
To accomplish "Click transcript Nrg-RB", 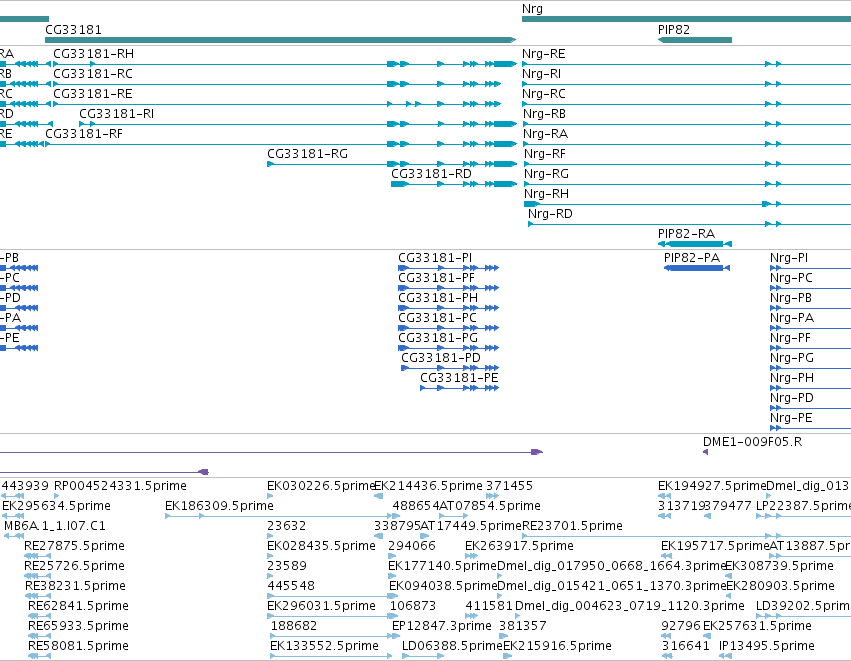I will pos(544,114).
